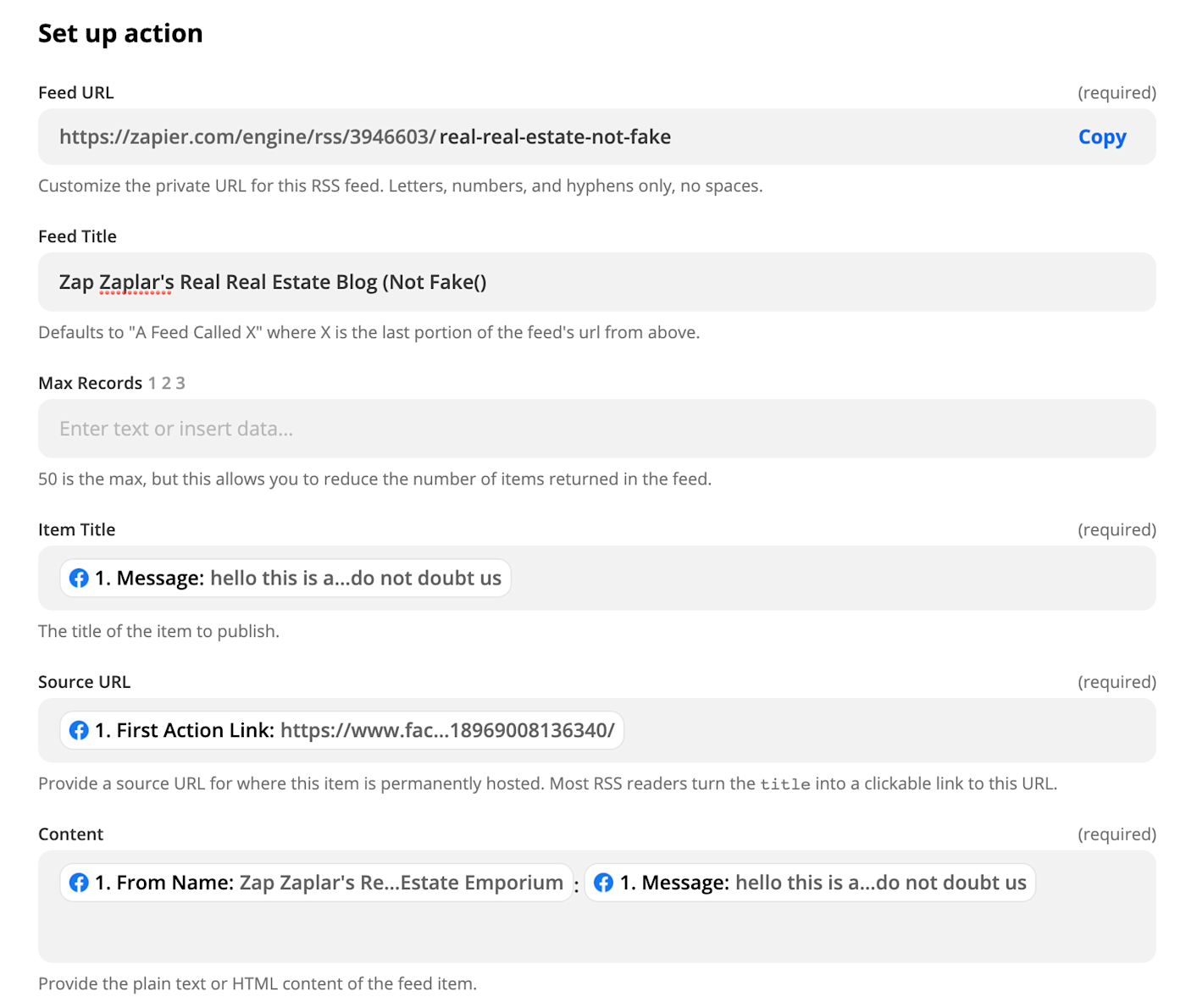Click Facebook icon on Content Message pill

(603, 883)
